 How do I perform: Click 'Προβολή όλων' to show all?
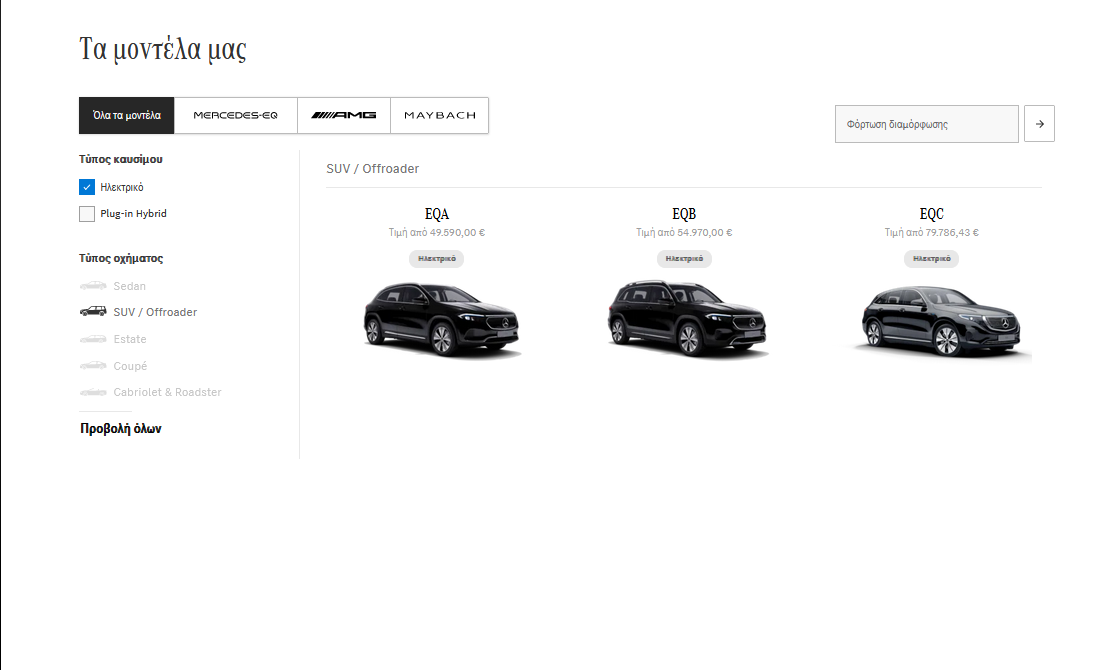121,428
